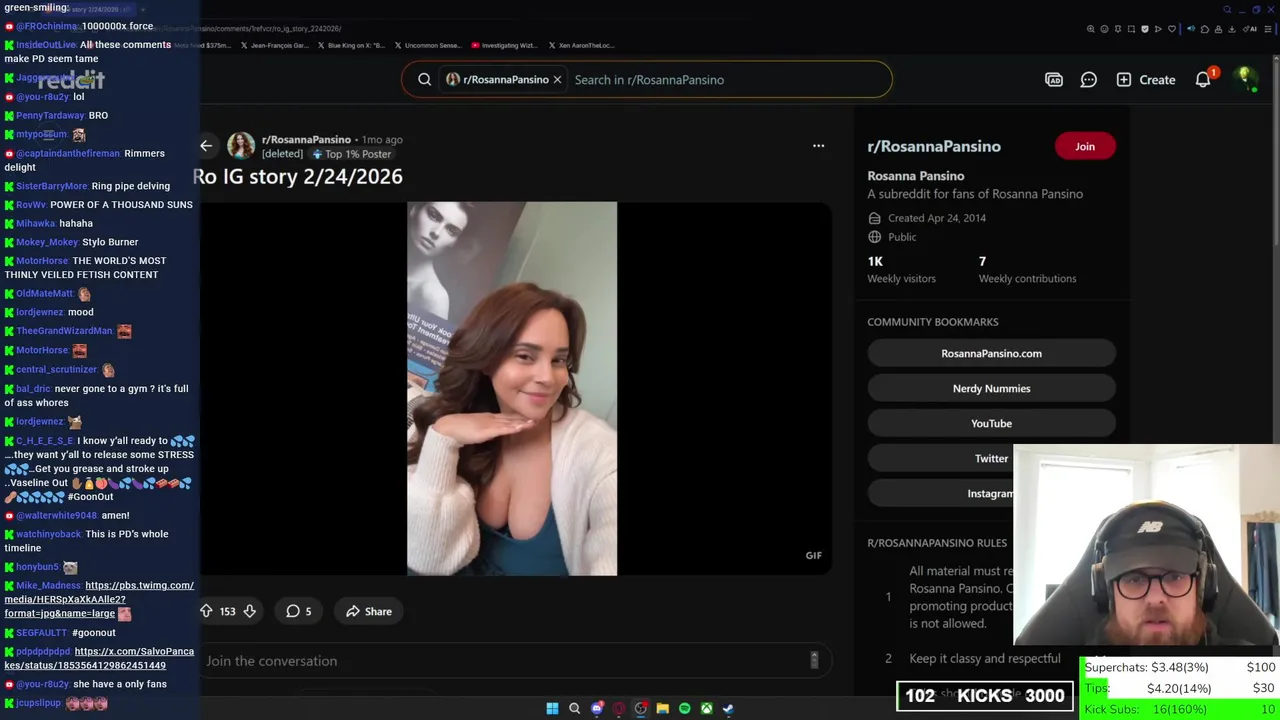Open Discord from the taskbar
This screenshot has width=1280, height=720.
tap(597, 709)
